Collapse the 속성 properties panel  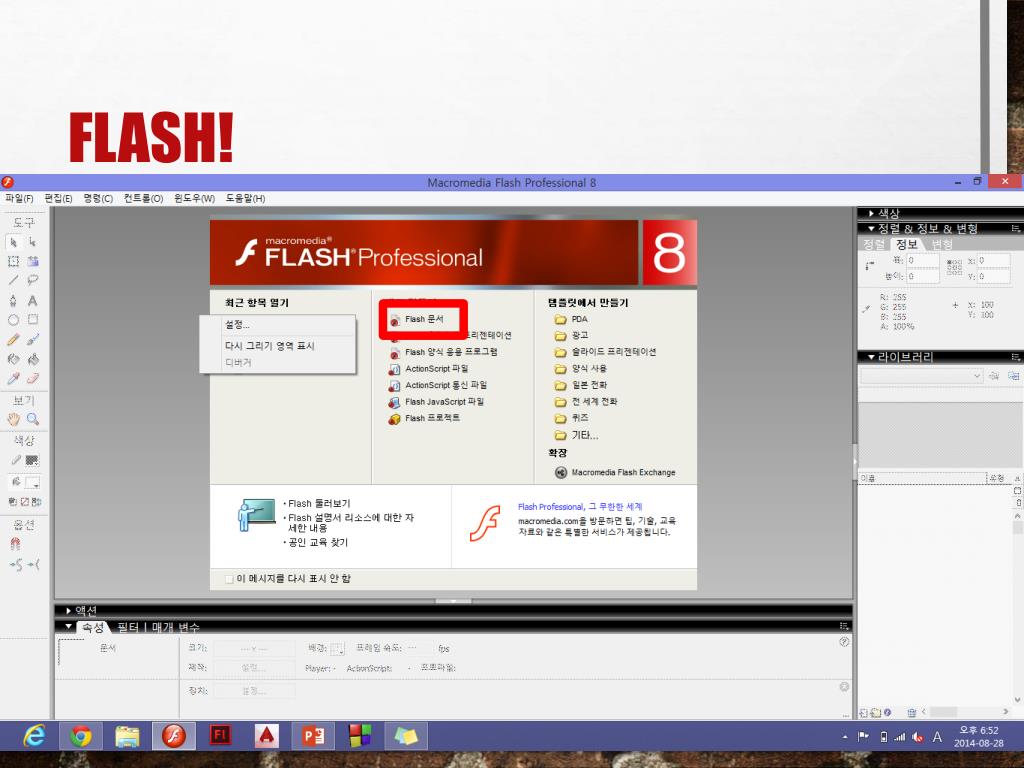pyautogui.click(x=68, y=627)
